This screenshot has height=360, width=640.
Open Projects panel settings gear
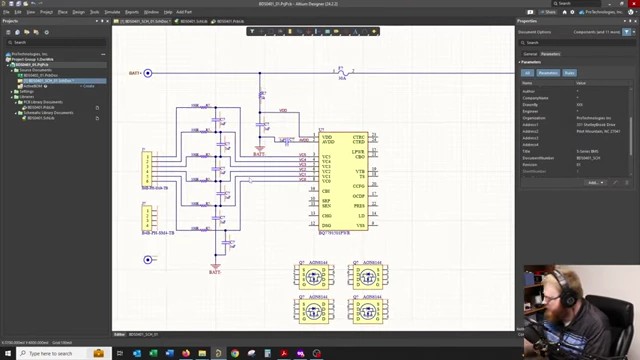(x=47, y=32)
